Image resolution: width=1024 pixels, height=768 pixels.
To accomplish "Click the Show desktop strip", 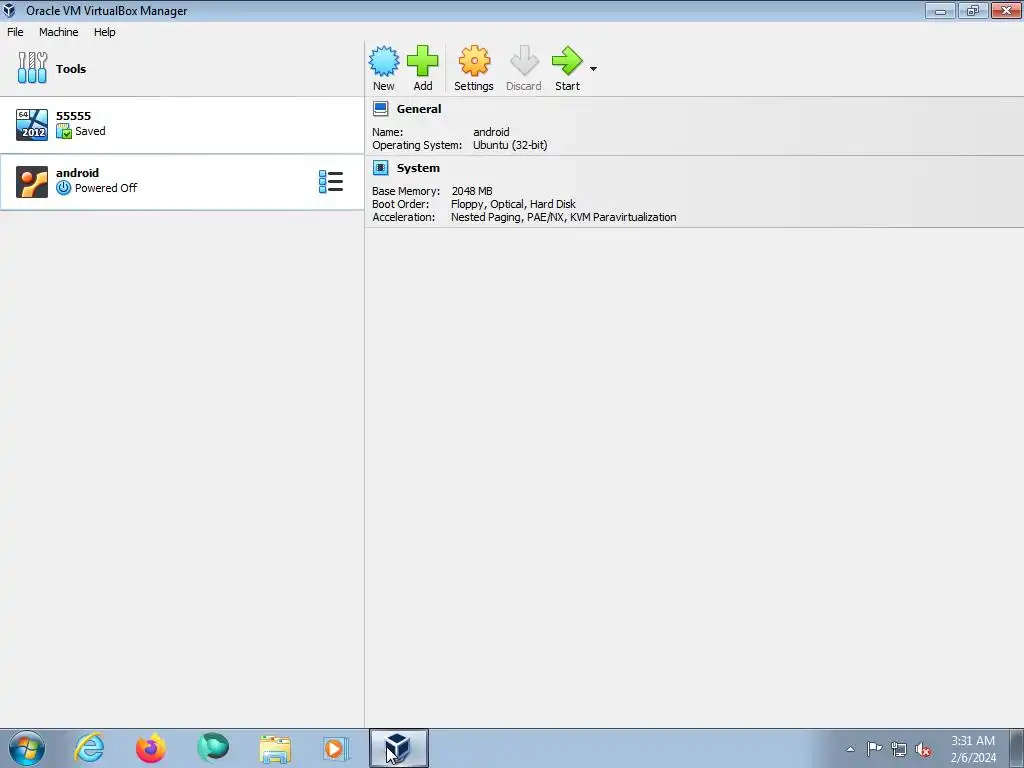I will point(1017,748).
